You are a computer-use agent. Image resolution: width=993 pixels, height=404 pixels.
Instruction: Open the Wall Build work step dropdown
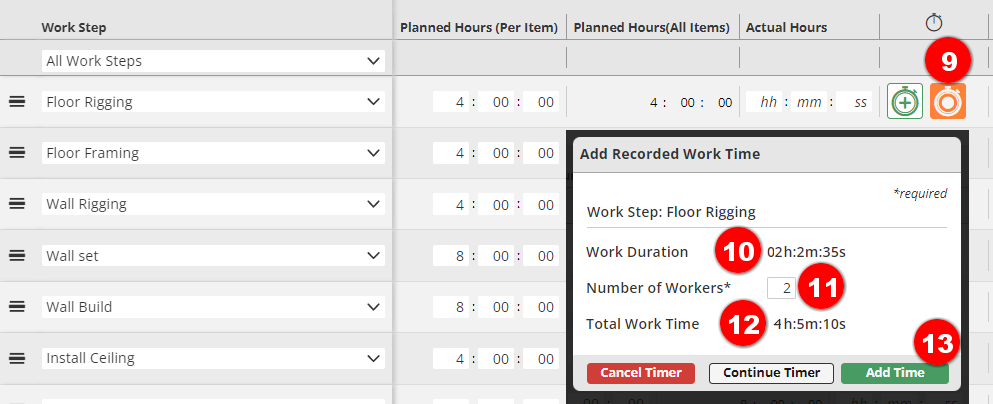click(213, 307)
